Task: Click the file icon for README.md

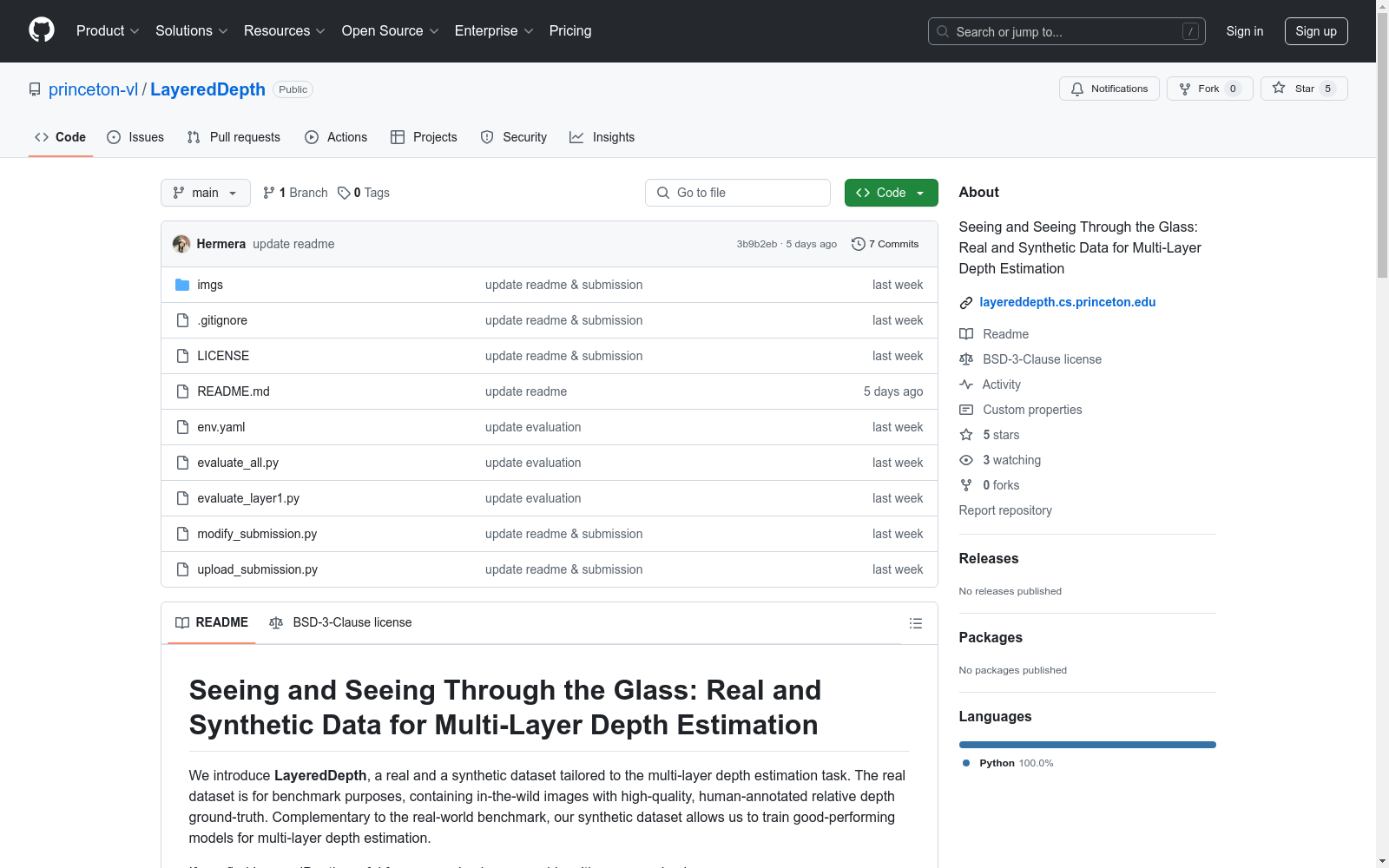Action: coord(182,391)
